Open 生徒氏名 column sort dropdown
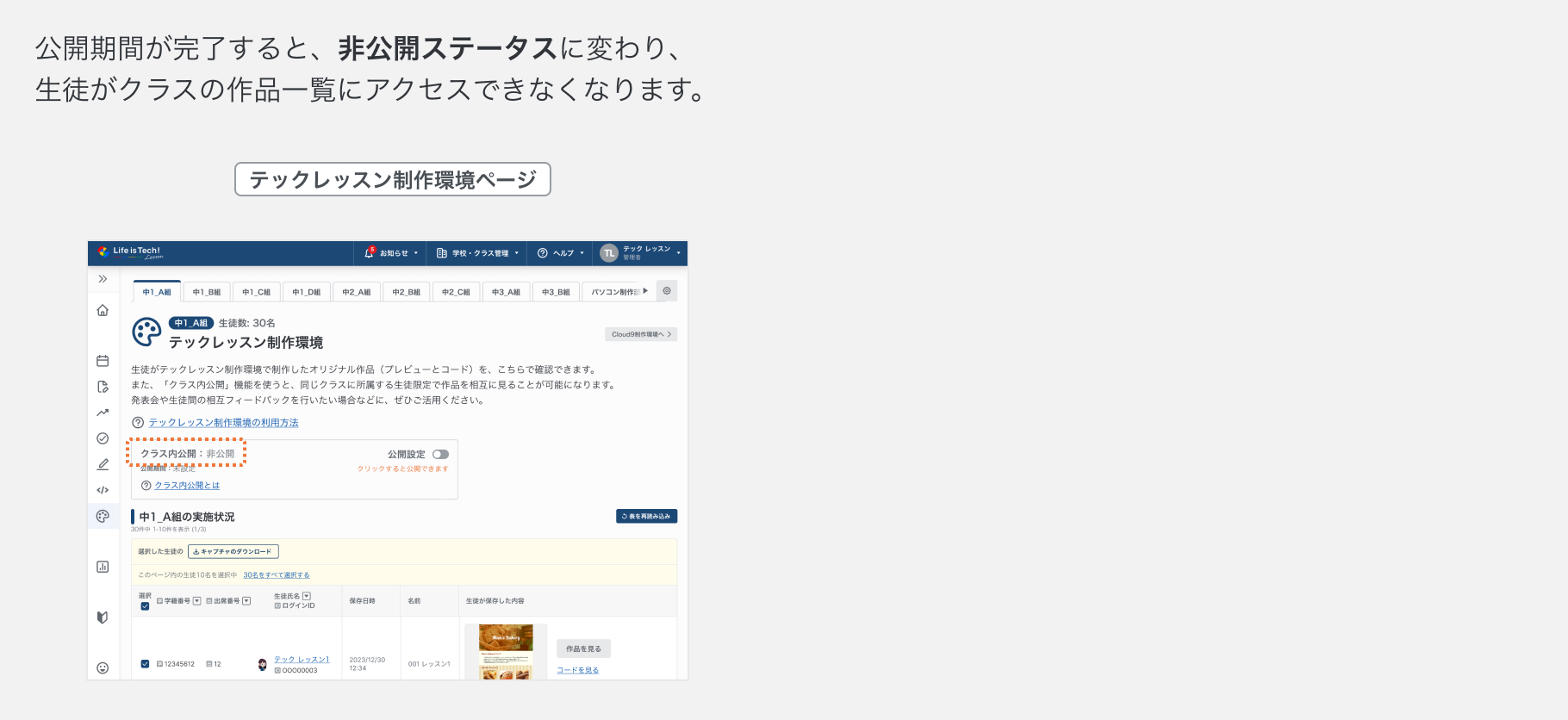1568x720 pixels. (307, 596)
